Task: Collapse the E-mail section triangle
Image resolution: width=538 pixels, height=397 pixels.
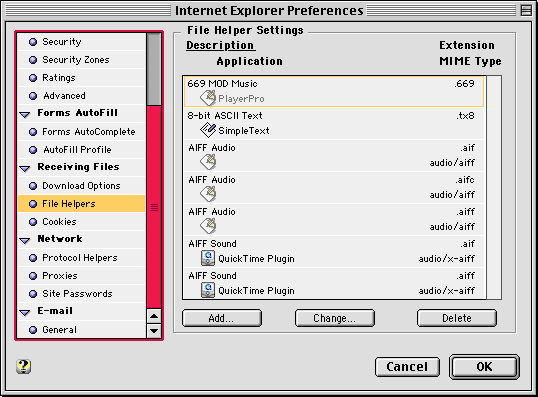Action: (25, 312)
